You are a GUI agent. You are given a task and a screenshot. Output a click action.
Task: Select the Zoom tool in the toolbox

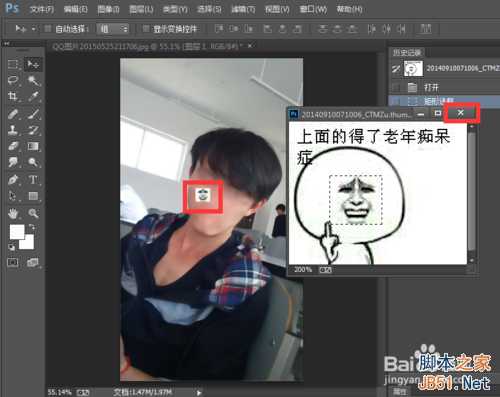(x=33, y=213)
